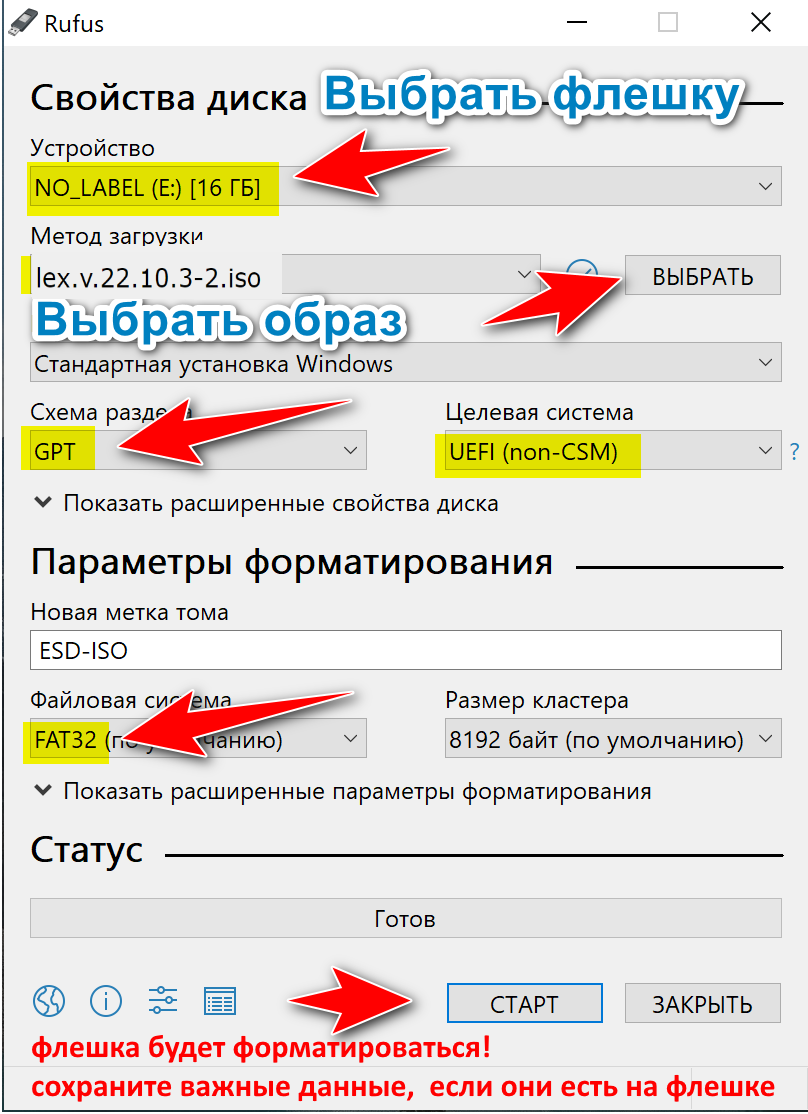Open the 8192 байт cluster size dropdown
Screen dimensions: 808x1114
(x=613, y=739)
